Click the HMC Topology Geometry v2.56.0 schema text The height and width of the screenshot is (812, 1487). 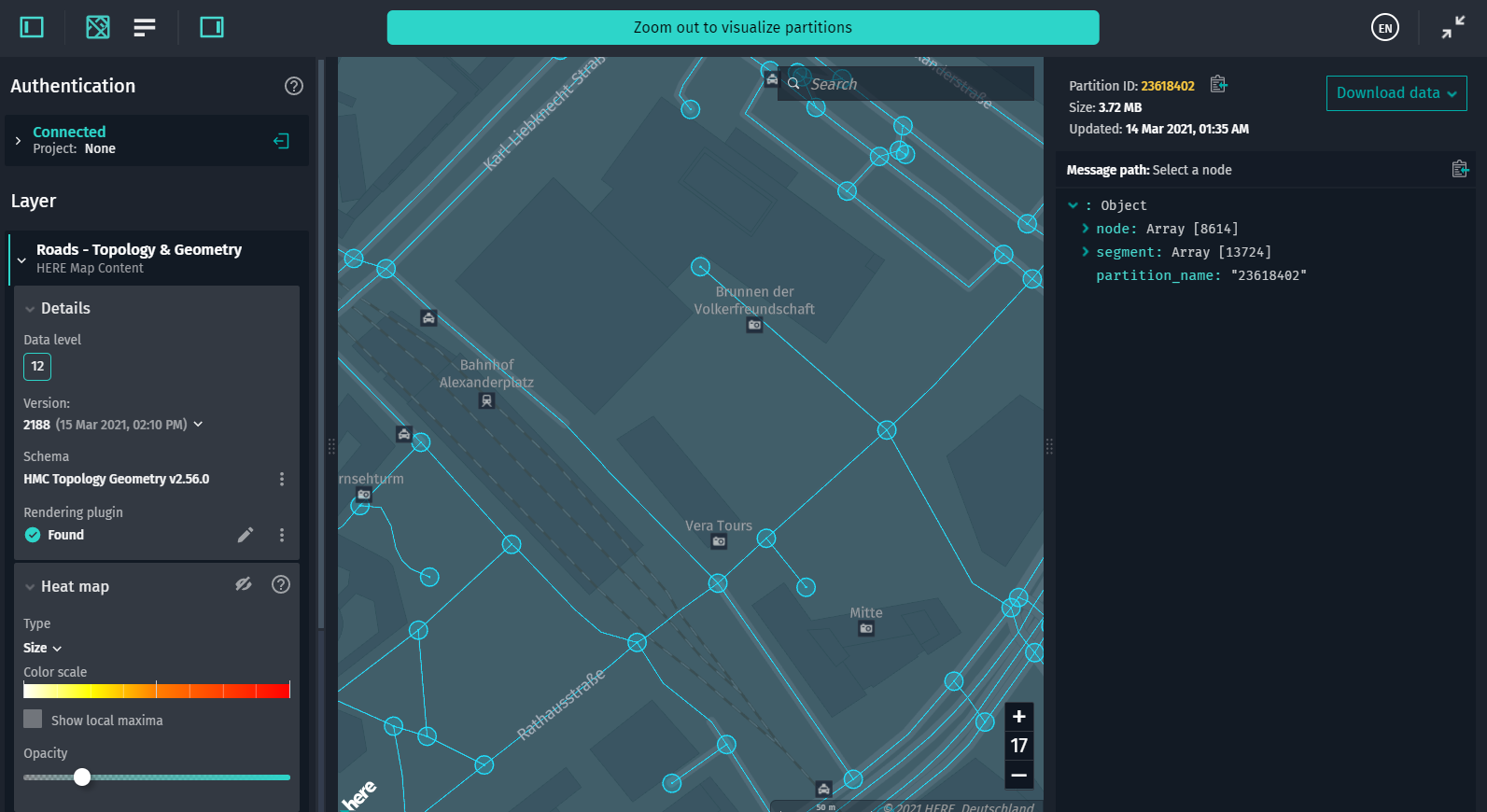(x=117, y=479)
